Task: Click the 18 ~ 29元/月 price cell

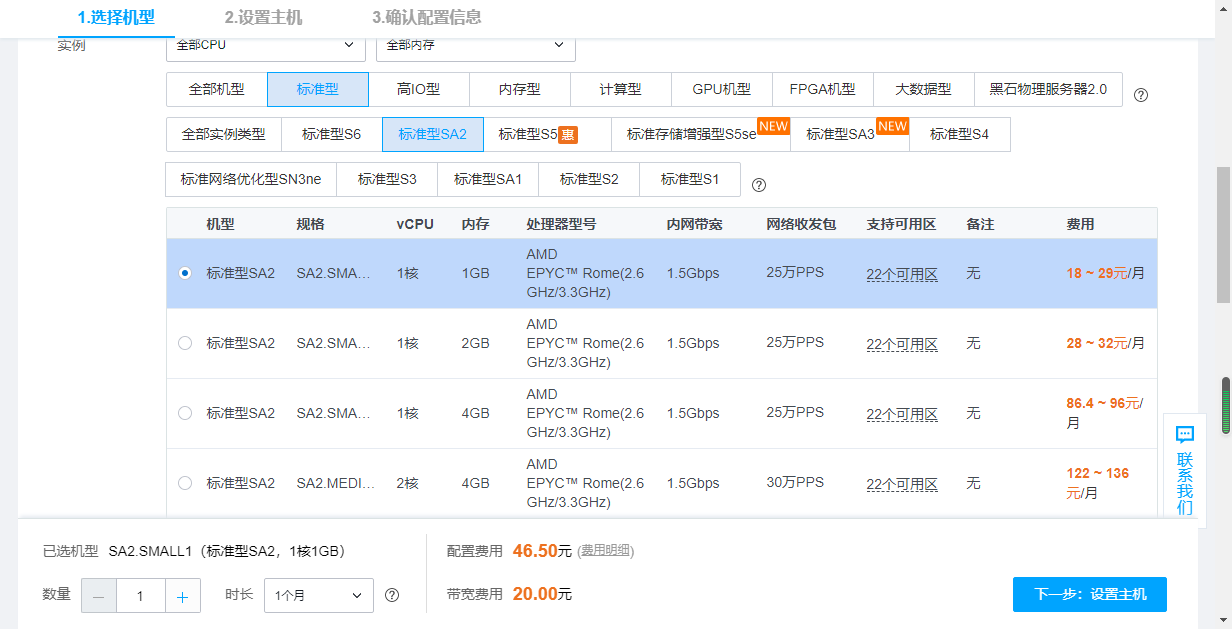Action: point(1106,273)
